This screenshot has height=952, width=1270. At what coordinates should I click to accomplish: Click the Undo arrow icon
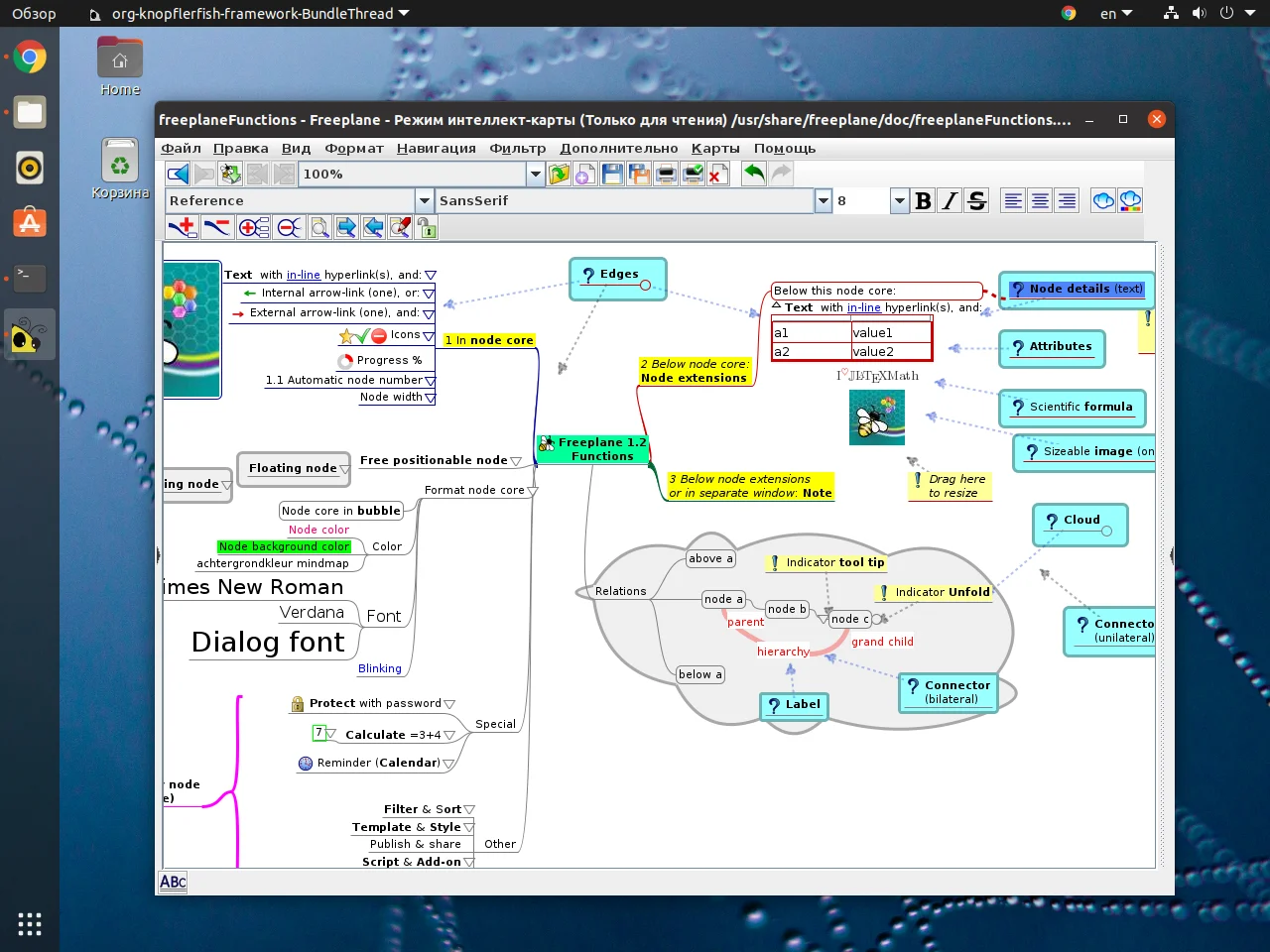[754, 174]
